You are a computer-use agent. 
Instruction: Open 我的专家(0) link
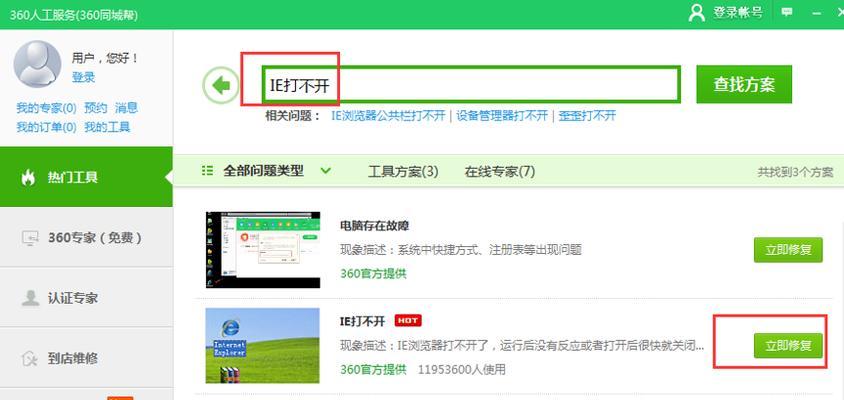point(46,108)
